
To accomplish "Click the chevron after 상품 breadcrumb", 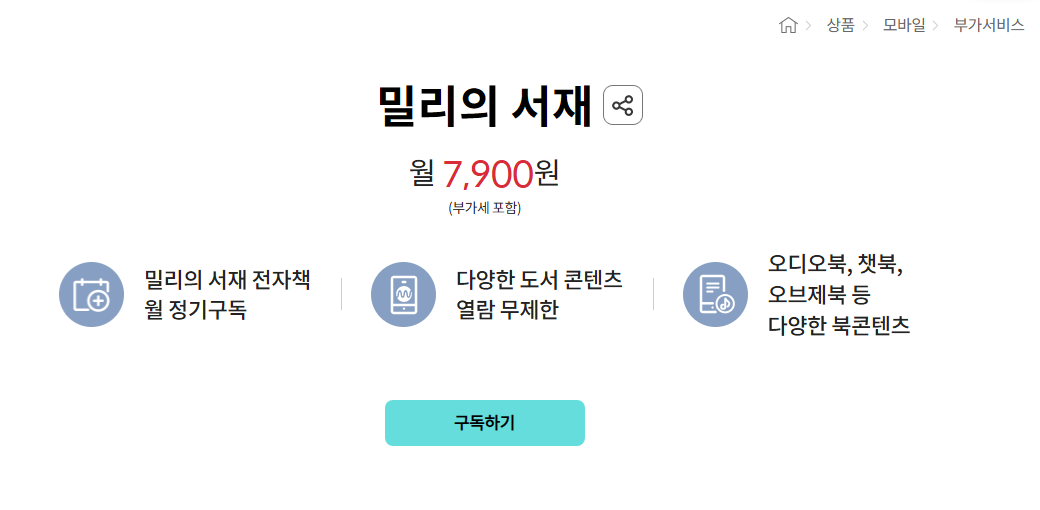I will (866, 26).
